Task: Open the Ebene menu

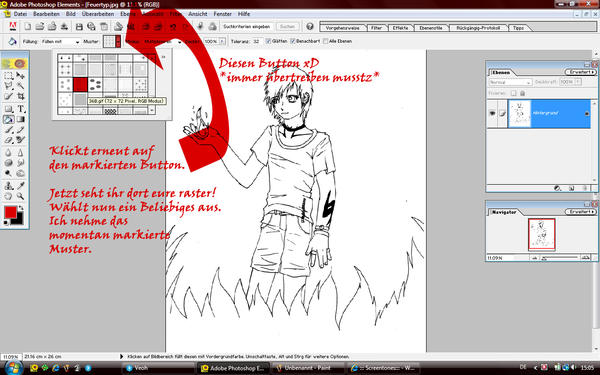Action: click(x=127, y=14)
